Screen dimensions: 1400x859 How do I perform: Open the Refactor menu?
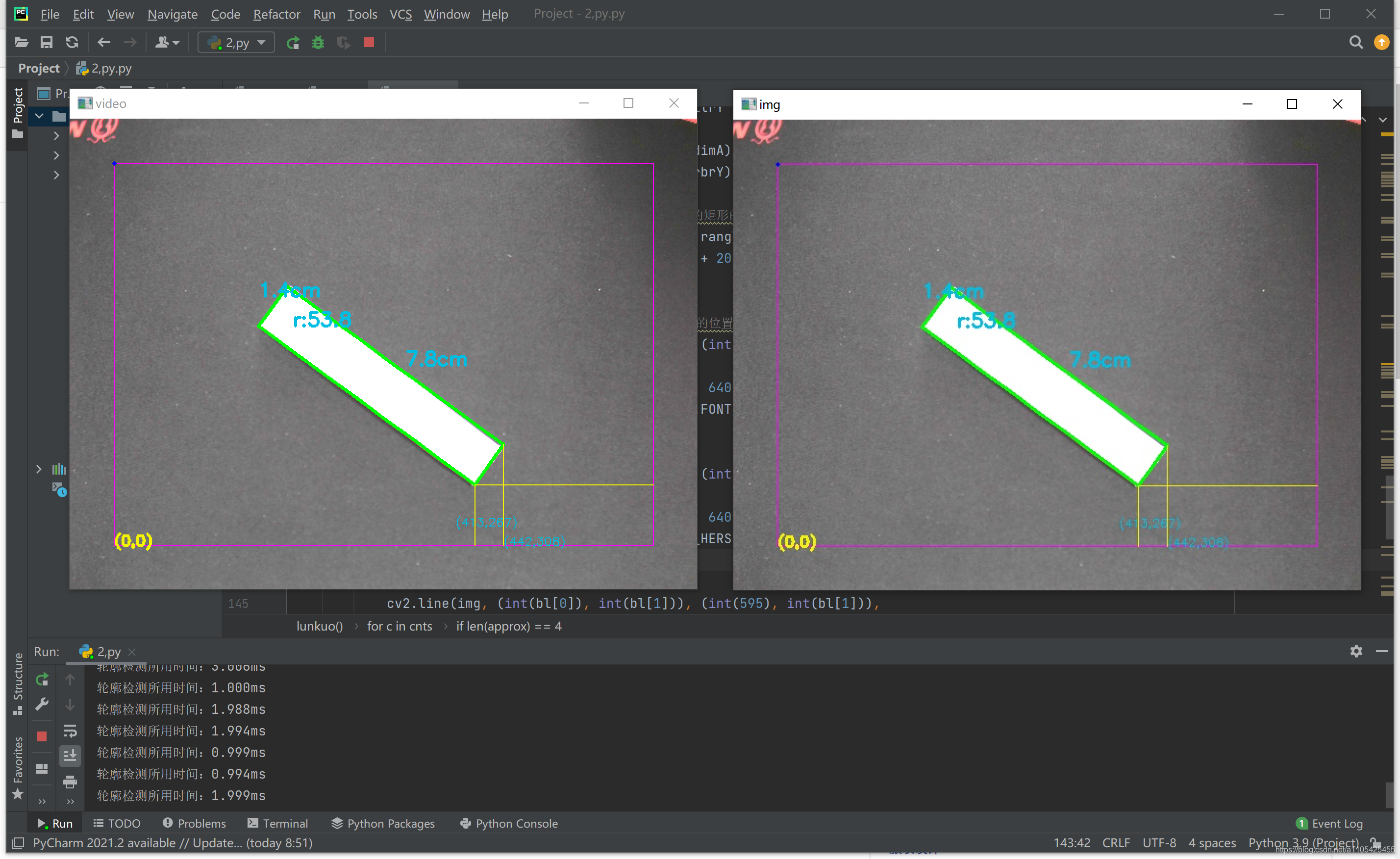coord(276,14)
